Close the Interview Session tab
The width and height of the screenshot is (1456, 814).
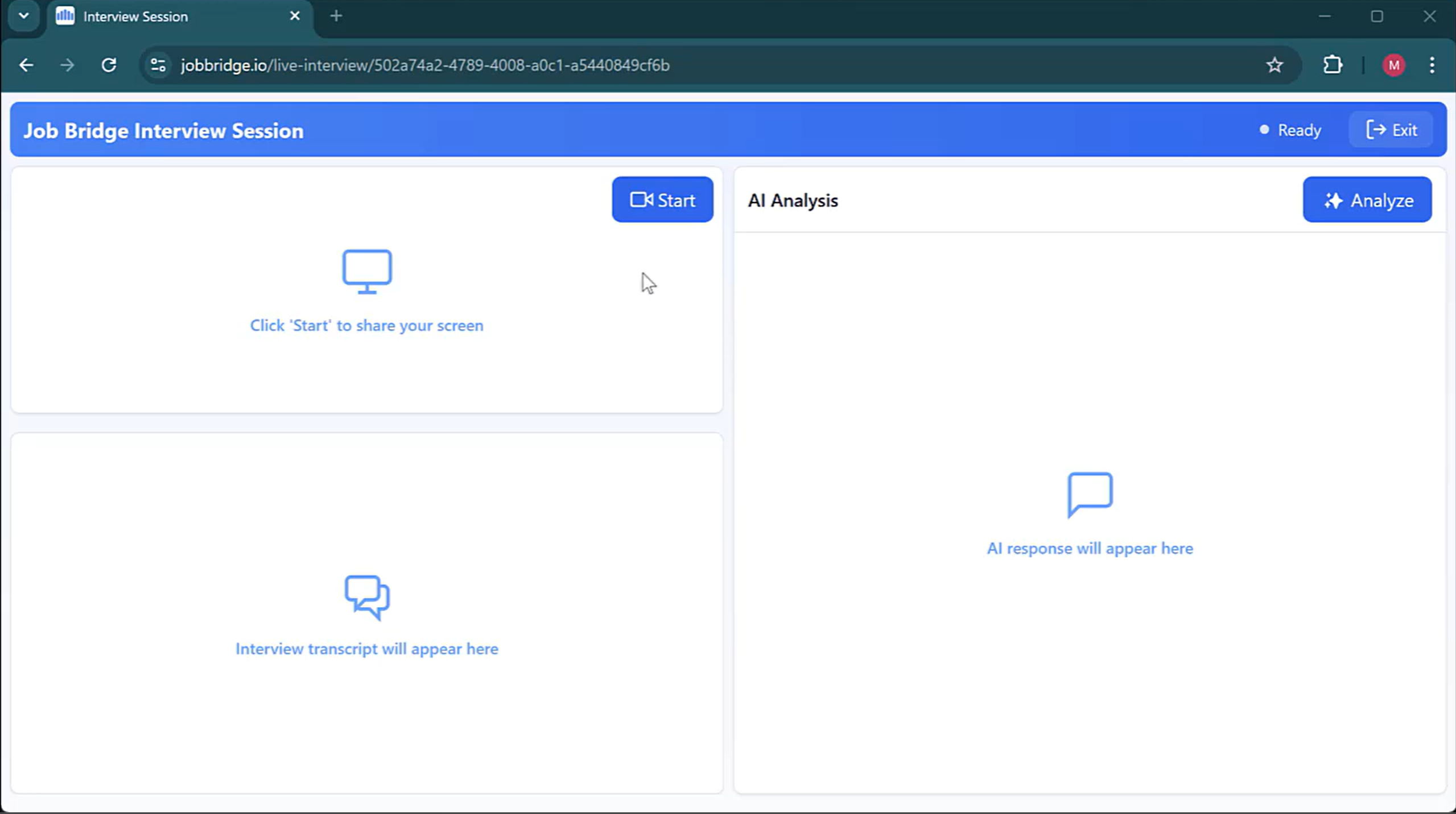point(295,16)
